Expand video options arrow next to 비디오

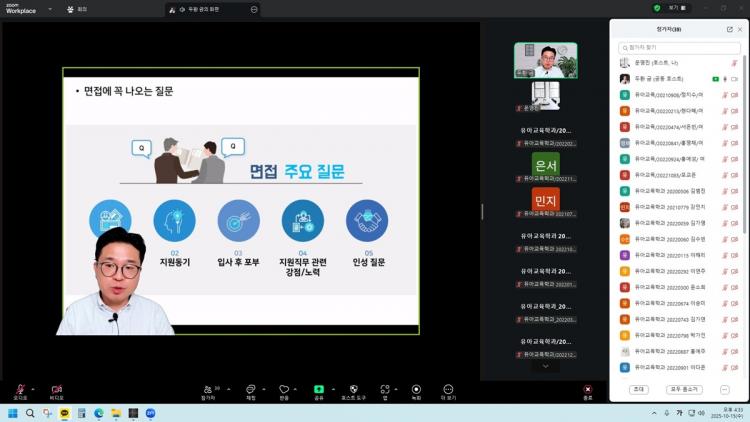coord(69,388)
